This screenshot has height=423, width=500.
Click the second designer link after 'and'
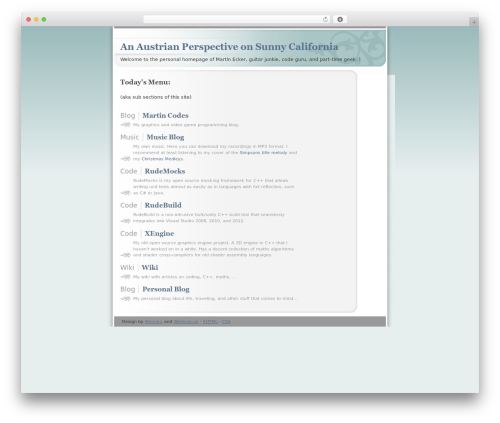(x=186, y=322)
